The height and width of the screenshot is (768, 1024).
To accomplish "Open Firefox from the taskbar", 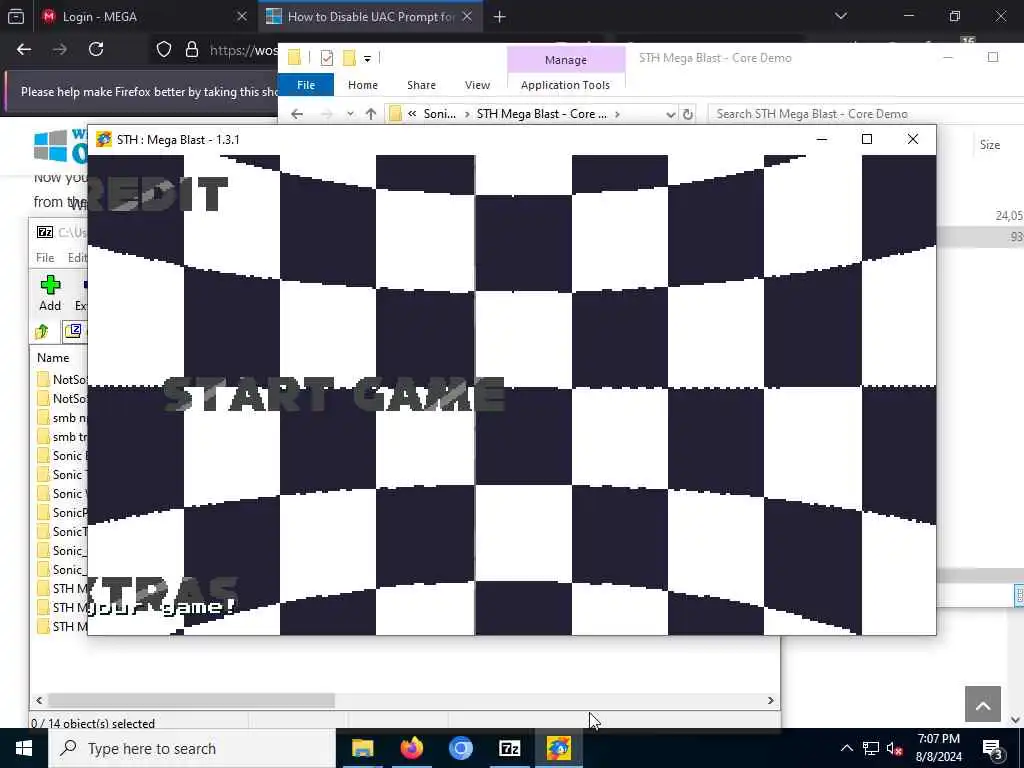I will point(411,748).
